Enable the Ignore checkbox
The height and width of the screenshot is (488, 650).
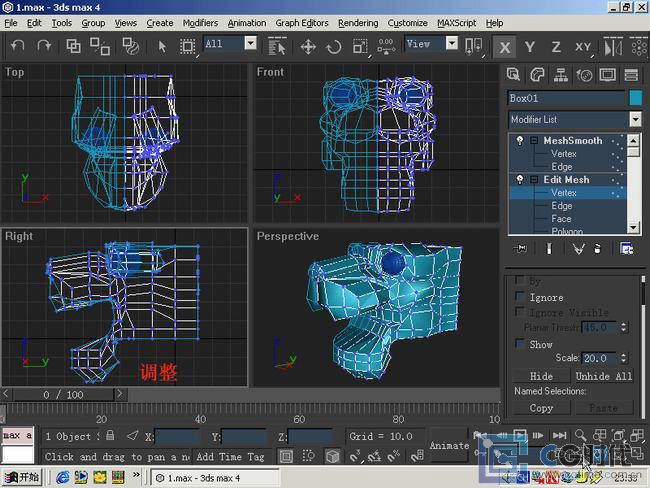click(x=519, y=296)
